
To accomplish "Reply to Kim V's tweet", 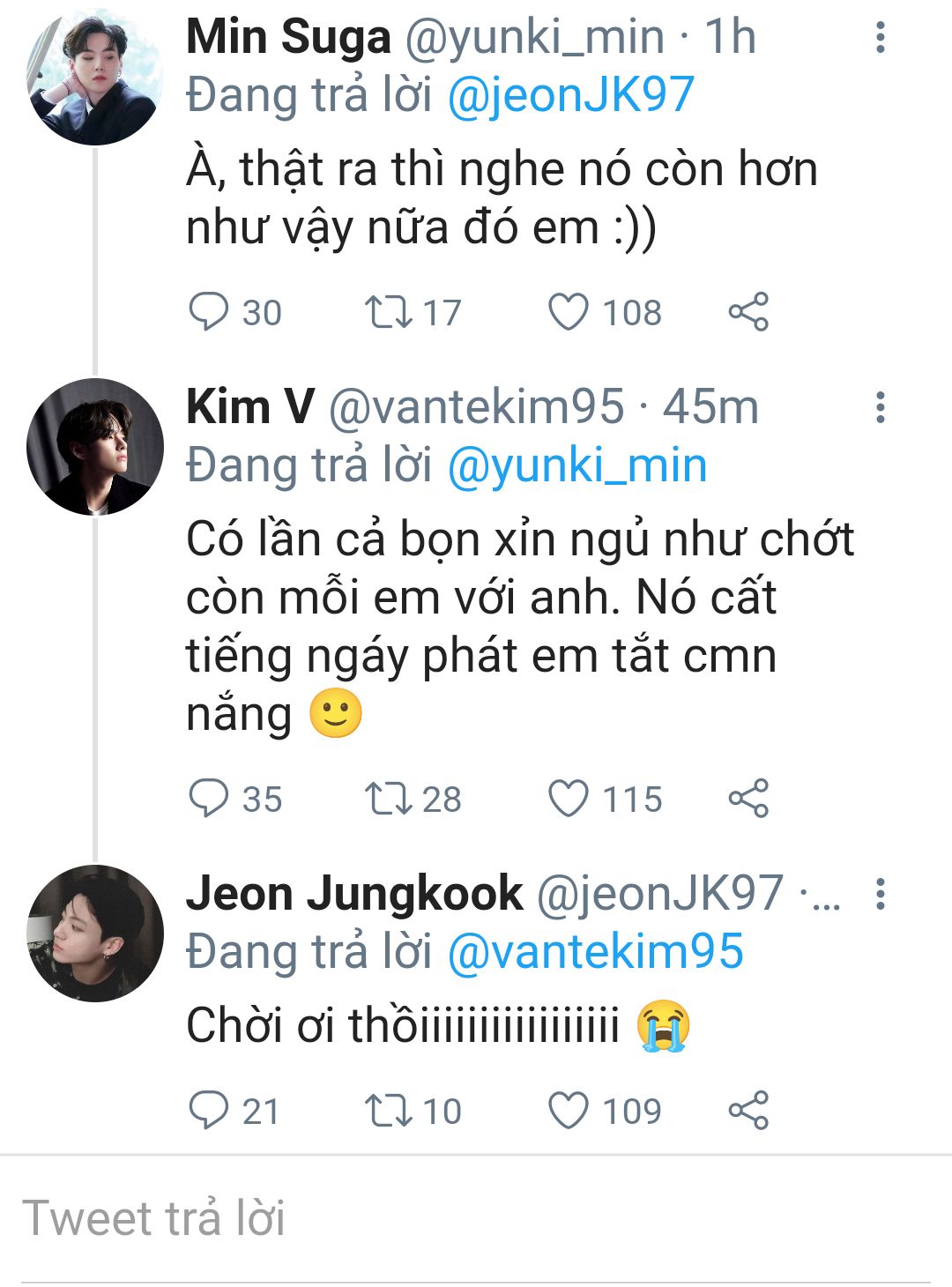I will 209,799.
